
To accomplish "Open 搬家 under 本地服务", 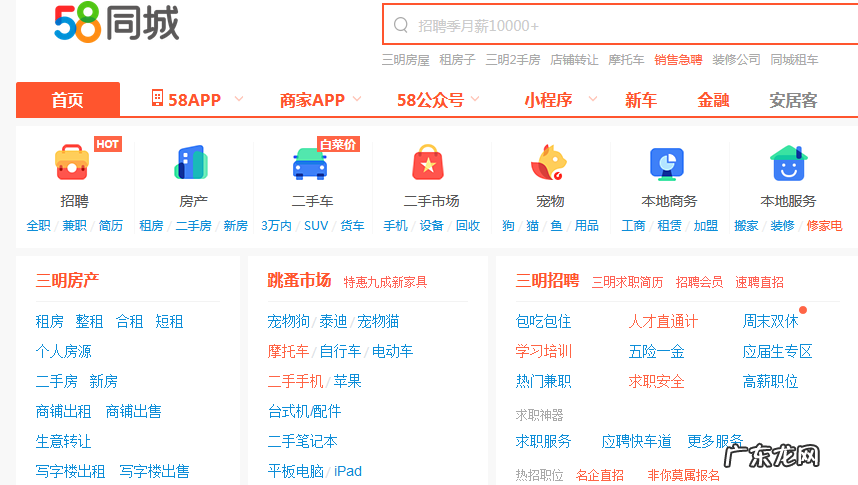I will 746,226.
